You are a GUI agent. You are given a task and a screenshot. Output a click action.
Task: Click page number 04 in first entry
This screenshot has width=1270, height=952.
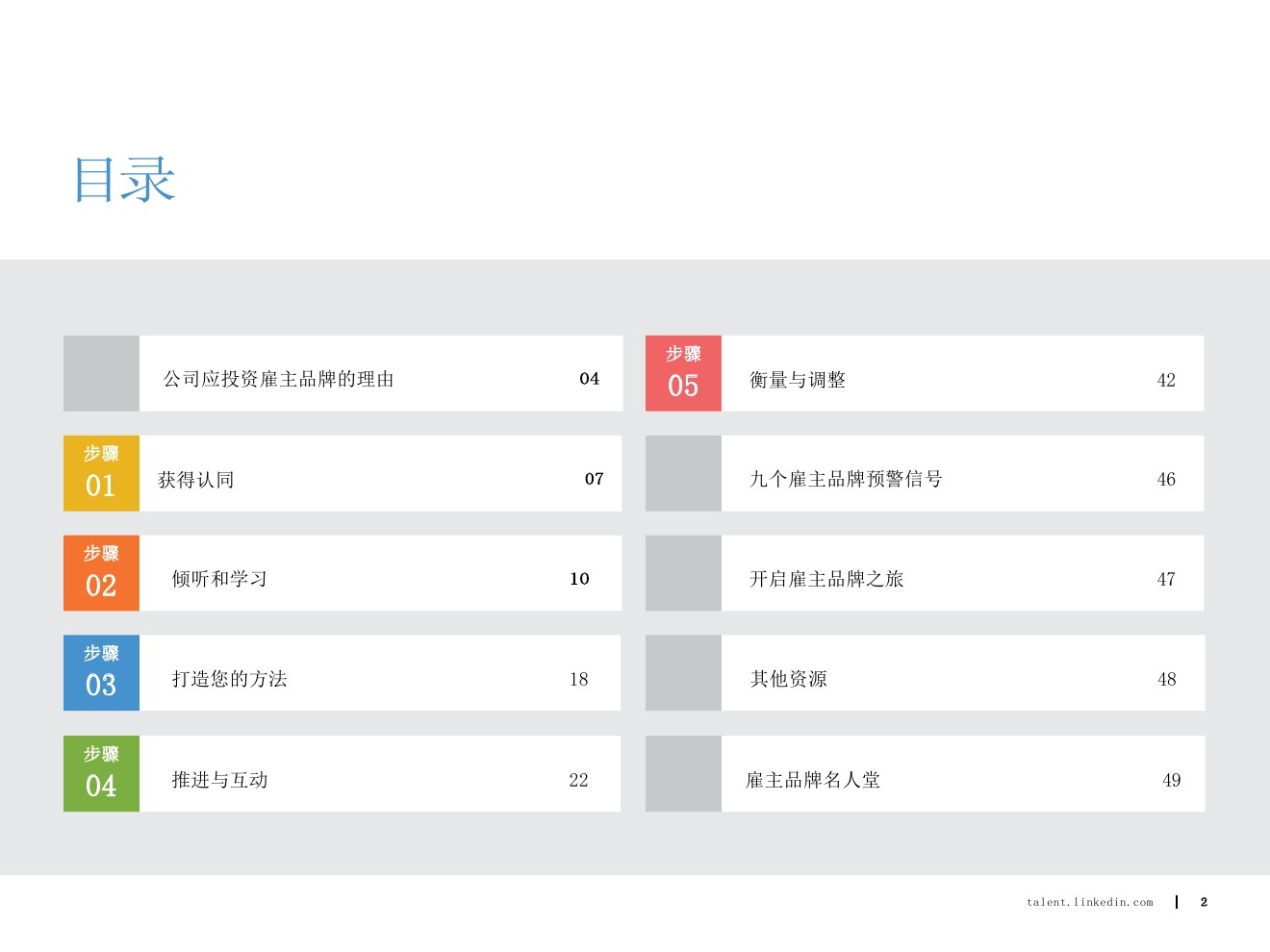coord(589,379)
